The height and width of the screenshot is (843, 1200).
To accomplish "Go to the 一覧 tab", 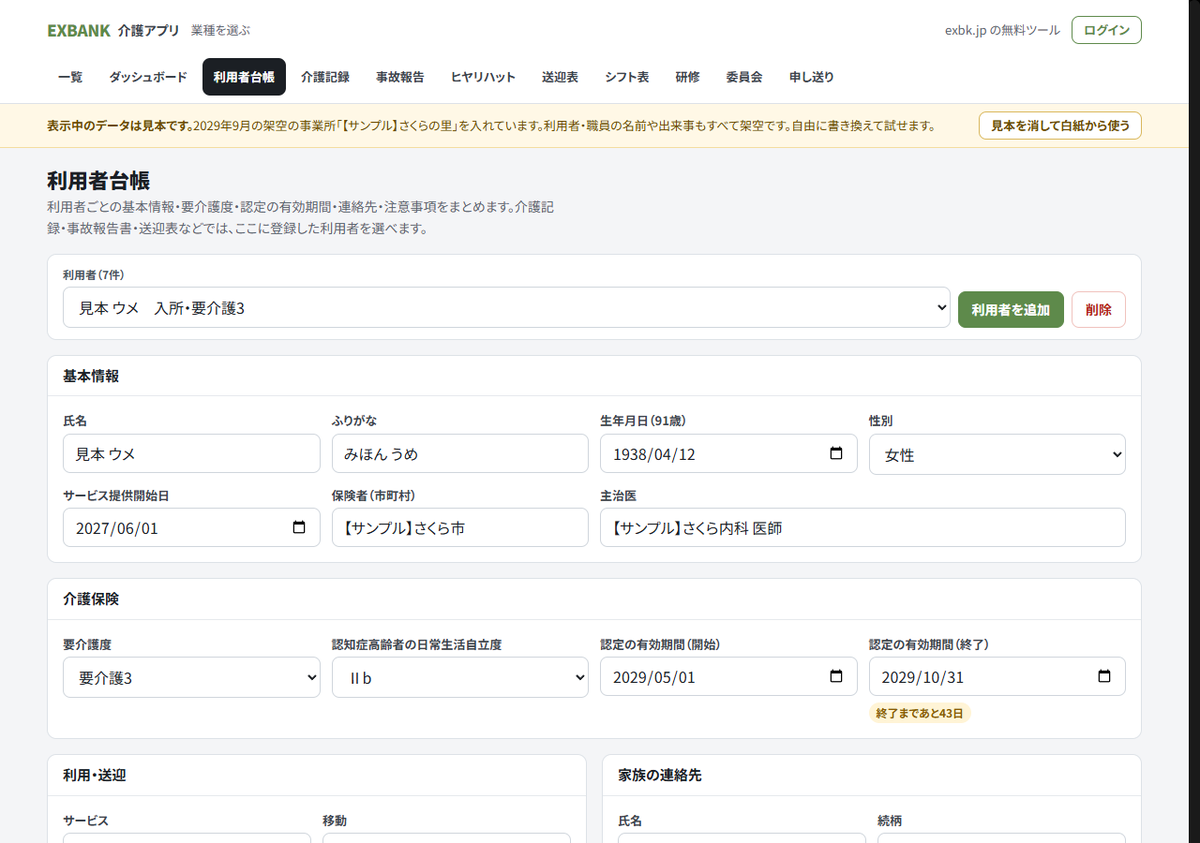I will click(70, 77).
